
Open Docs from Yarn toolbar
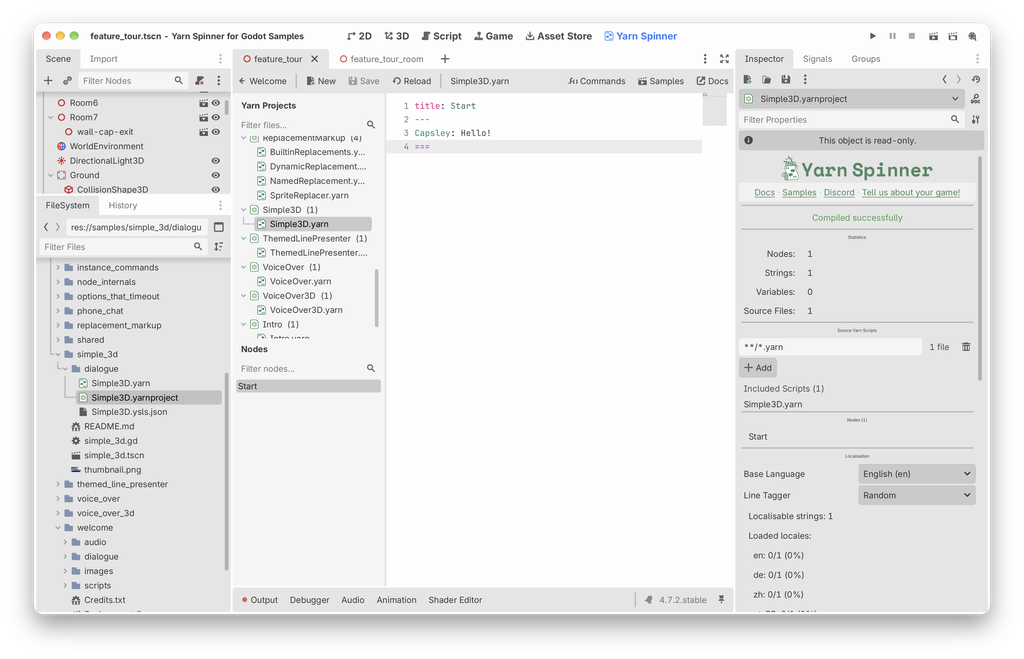(x=712, y=81)
